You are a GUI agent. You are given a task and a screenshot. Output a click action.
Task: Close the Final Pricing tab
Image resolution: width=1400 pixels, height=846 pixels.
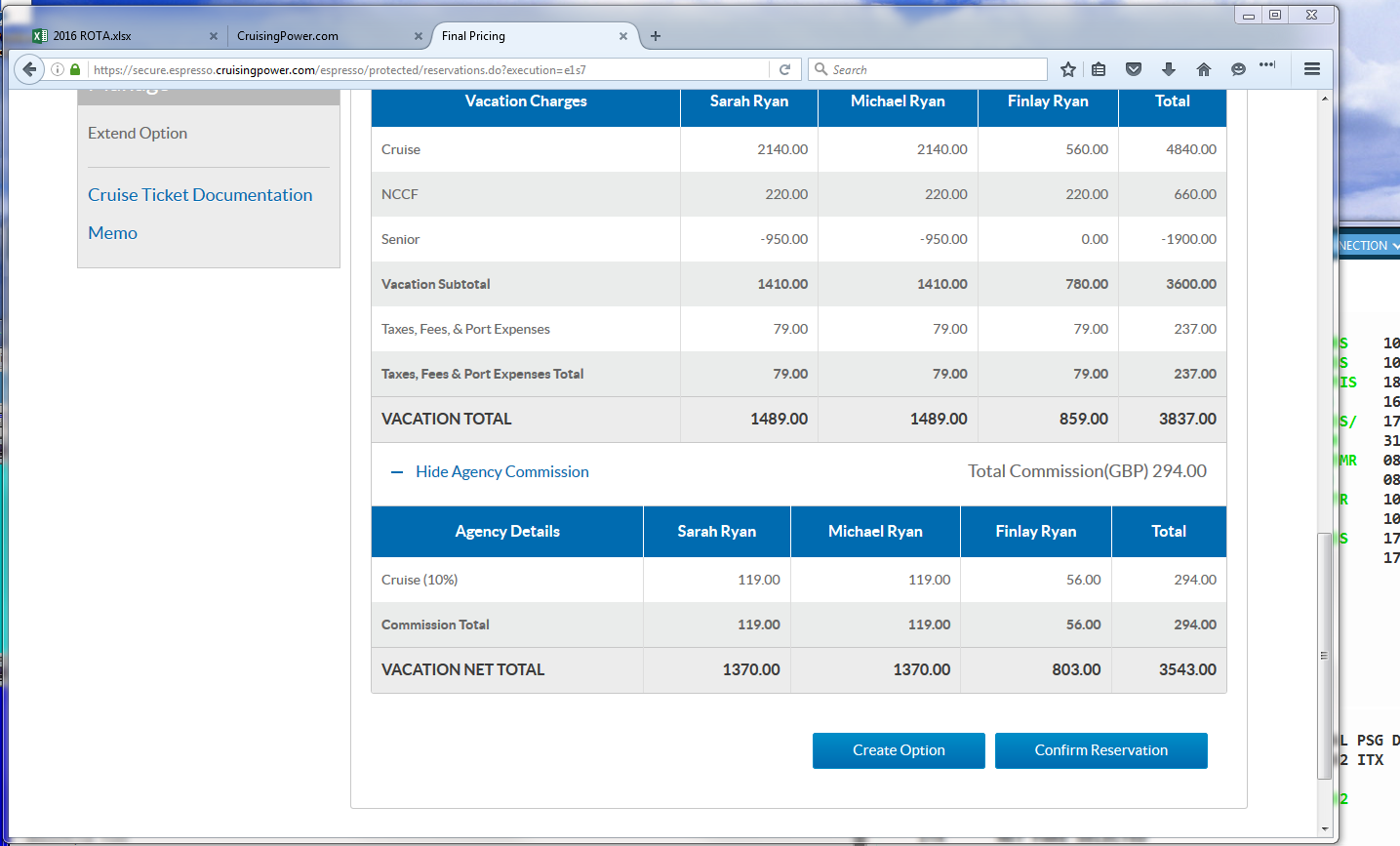point(623,36)
